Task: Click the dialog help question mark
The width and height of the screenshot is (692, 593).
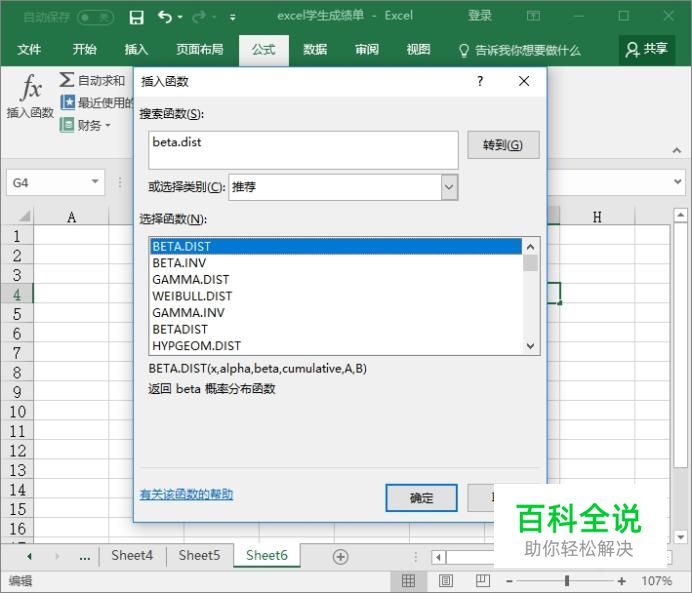Action: (x=480, y=81)
